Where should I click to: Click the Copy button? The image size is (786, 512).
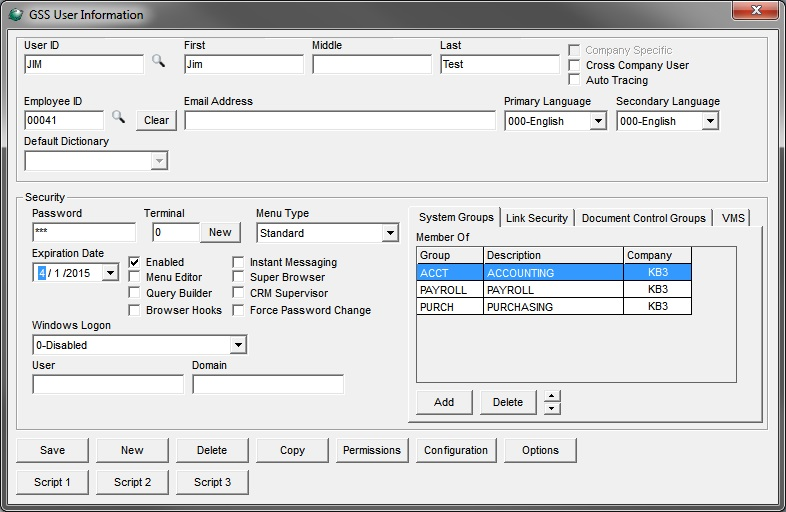click(x=292, y=450)
